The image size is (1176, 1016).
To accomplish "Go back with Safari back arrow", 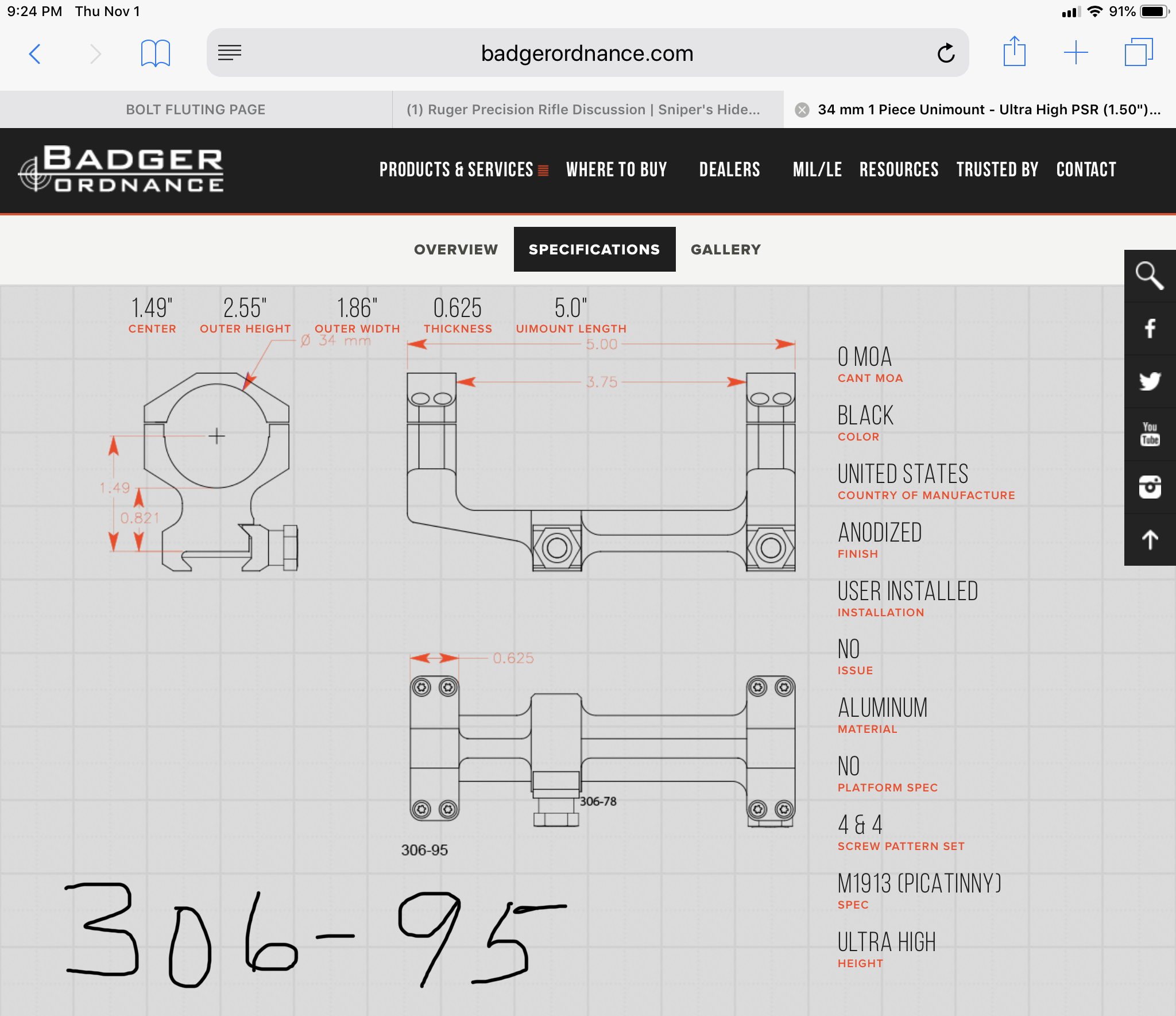I will coord(35,54).
